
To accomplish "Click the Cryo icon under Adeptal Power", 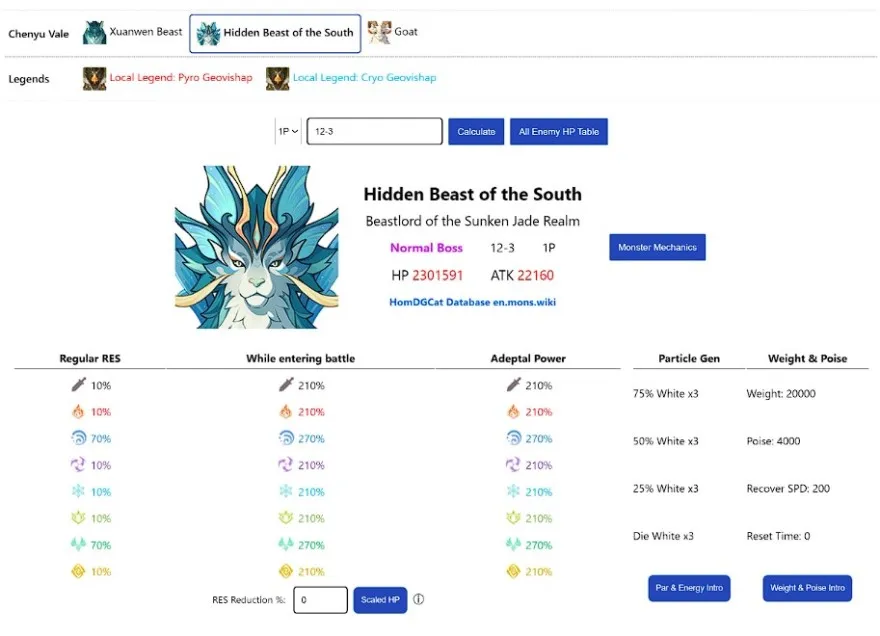I will pyautogui.click(x=513, y=492).
